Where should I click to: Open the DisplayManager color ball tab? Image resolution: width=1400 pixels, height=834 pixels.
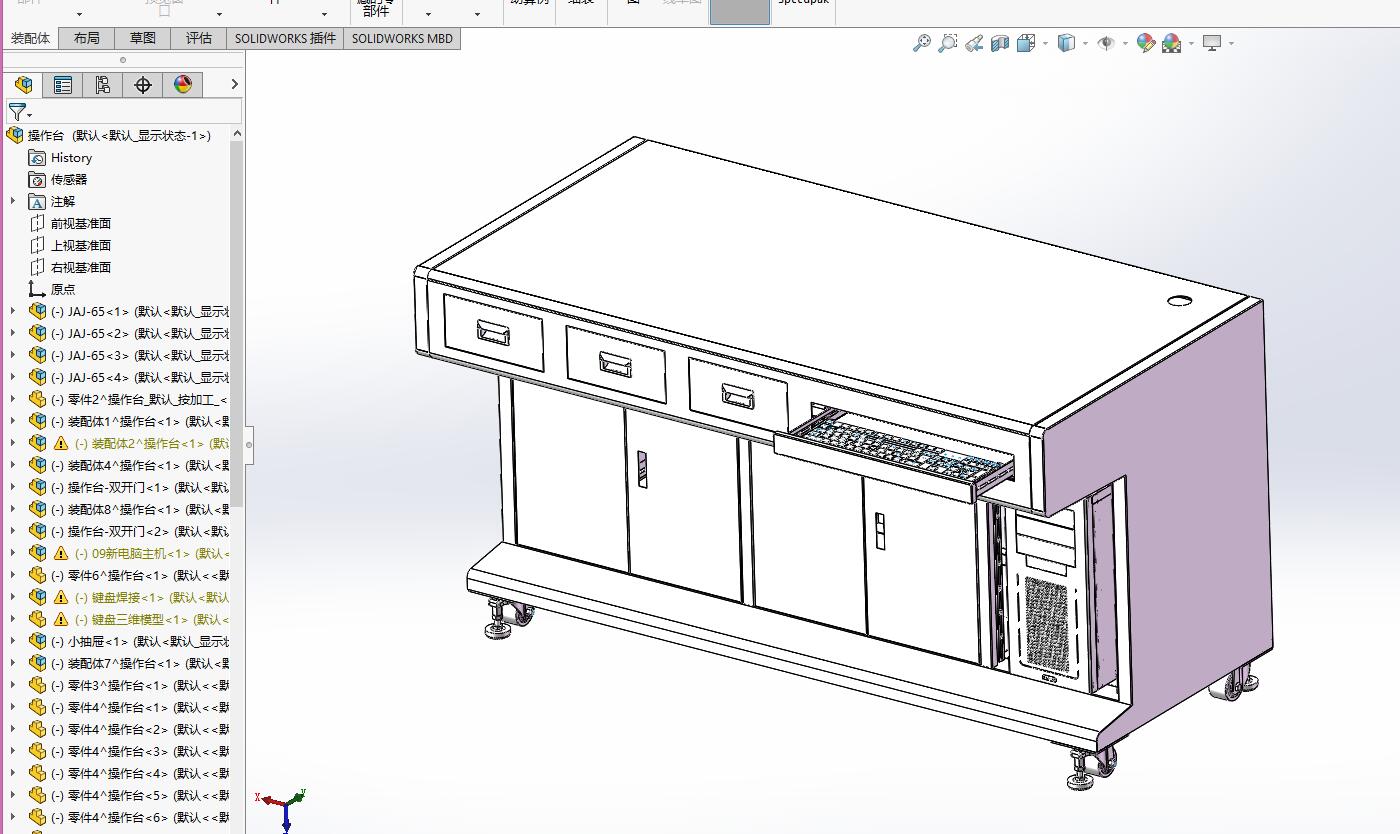pyautogui.click(x=183, y=85)
